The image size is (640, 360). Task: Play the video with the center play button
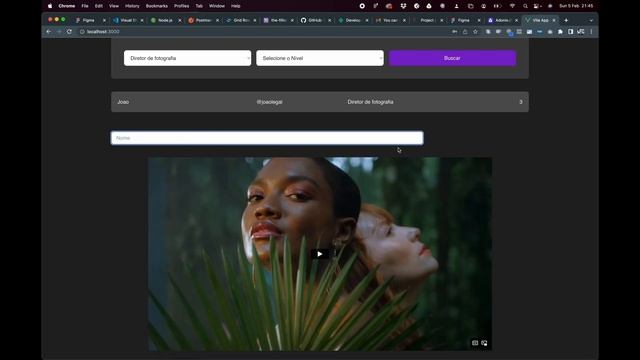(320, 254)
